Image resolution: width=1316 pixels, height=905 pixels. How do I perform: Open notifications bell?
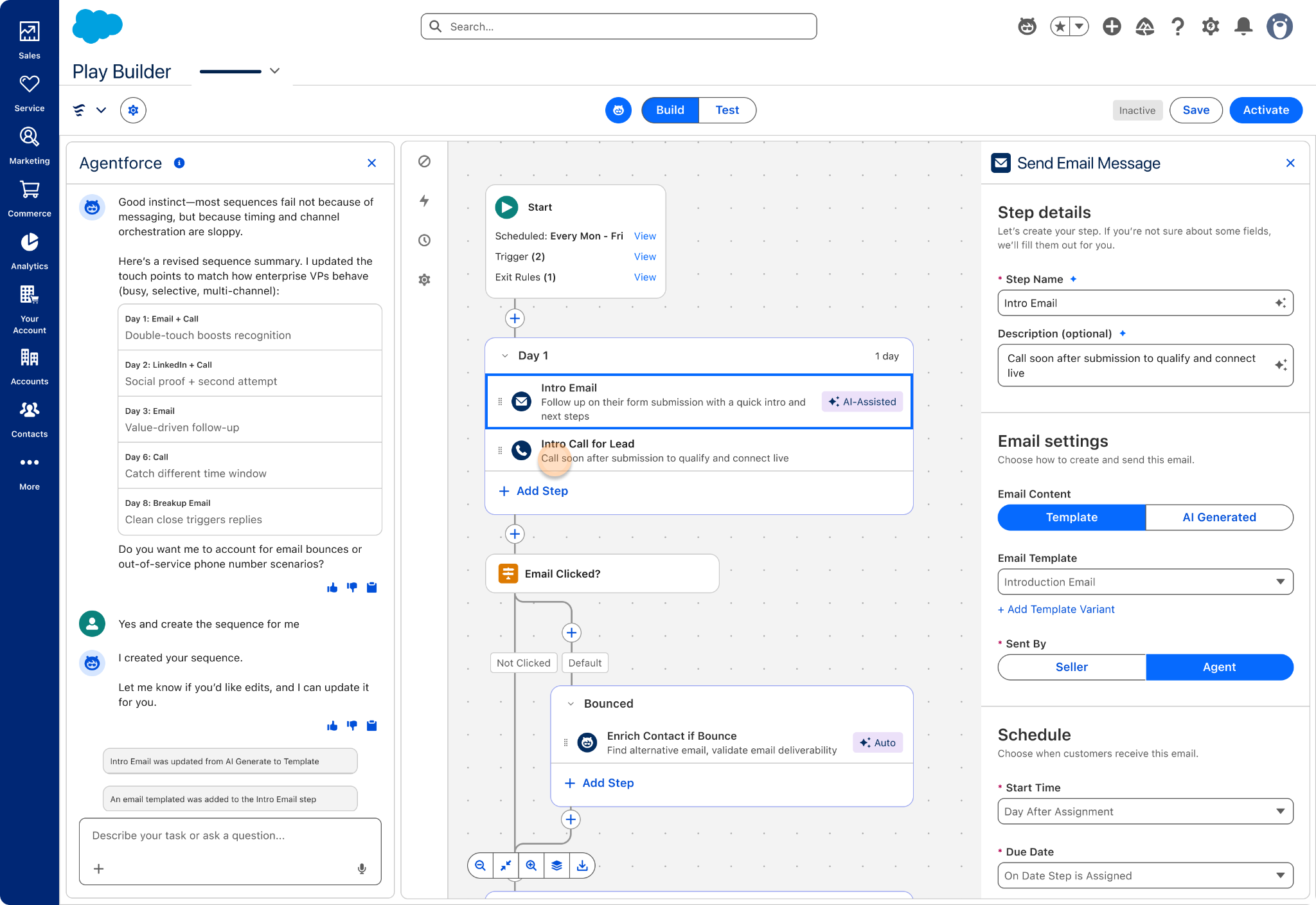pos(1243,26)
